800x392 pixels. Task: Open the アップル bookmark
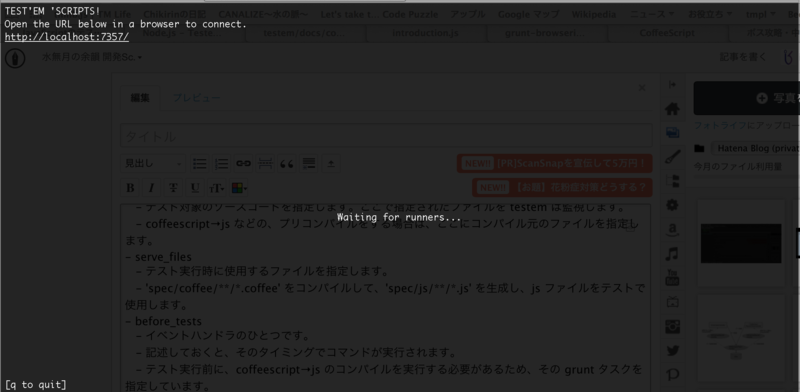point(468,14)
